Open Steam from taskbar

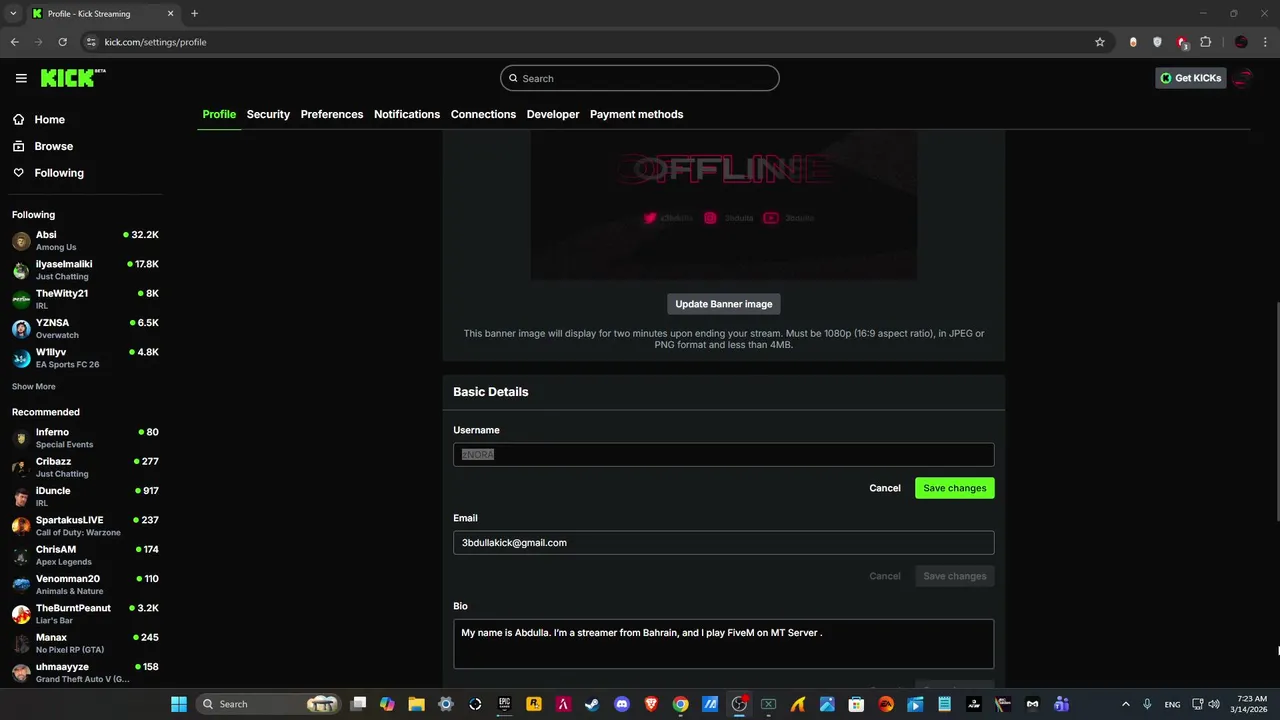(x=593, y=704)
